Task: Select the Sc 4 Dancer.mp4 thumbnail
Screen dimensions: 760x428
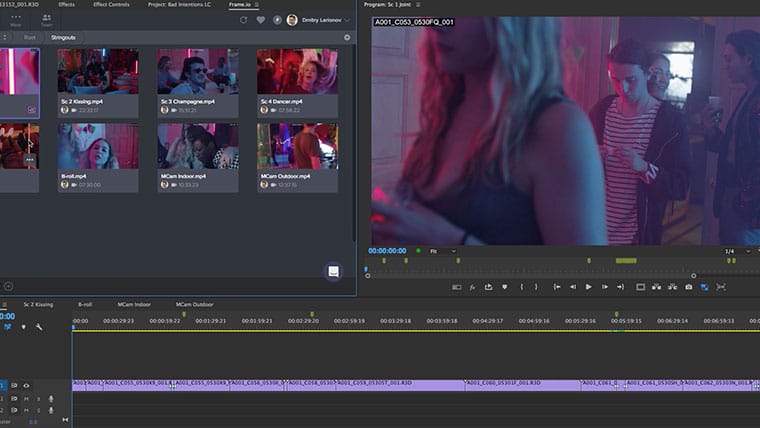Action: [297, 71]
